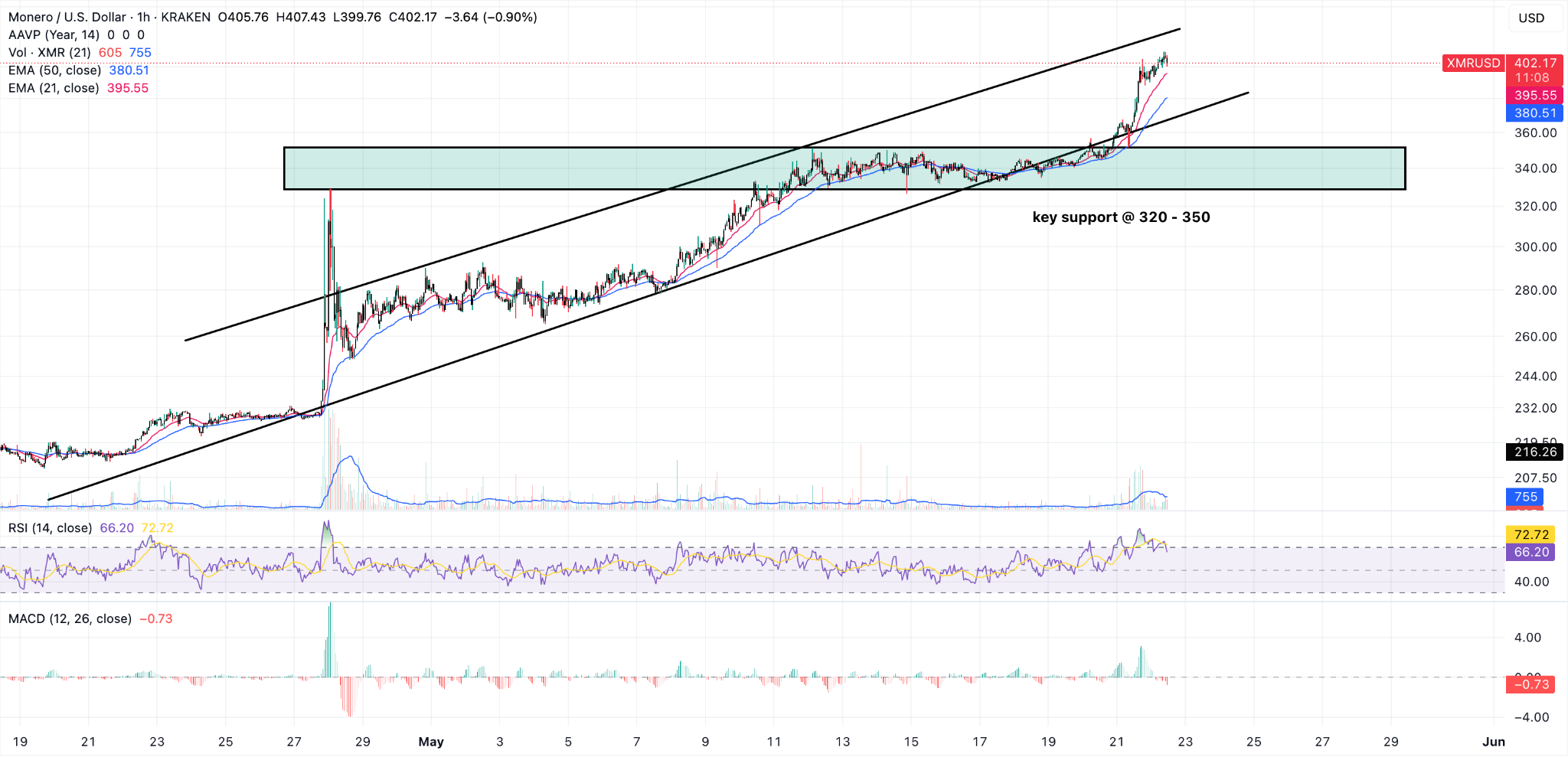Click the blue 755 volume value badge
The width and height of the screenshot is (1568, 757).
click(x=1525, y=497)
